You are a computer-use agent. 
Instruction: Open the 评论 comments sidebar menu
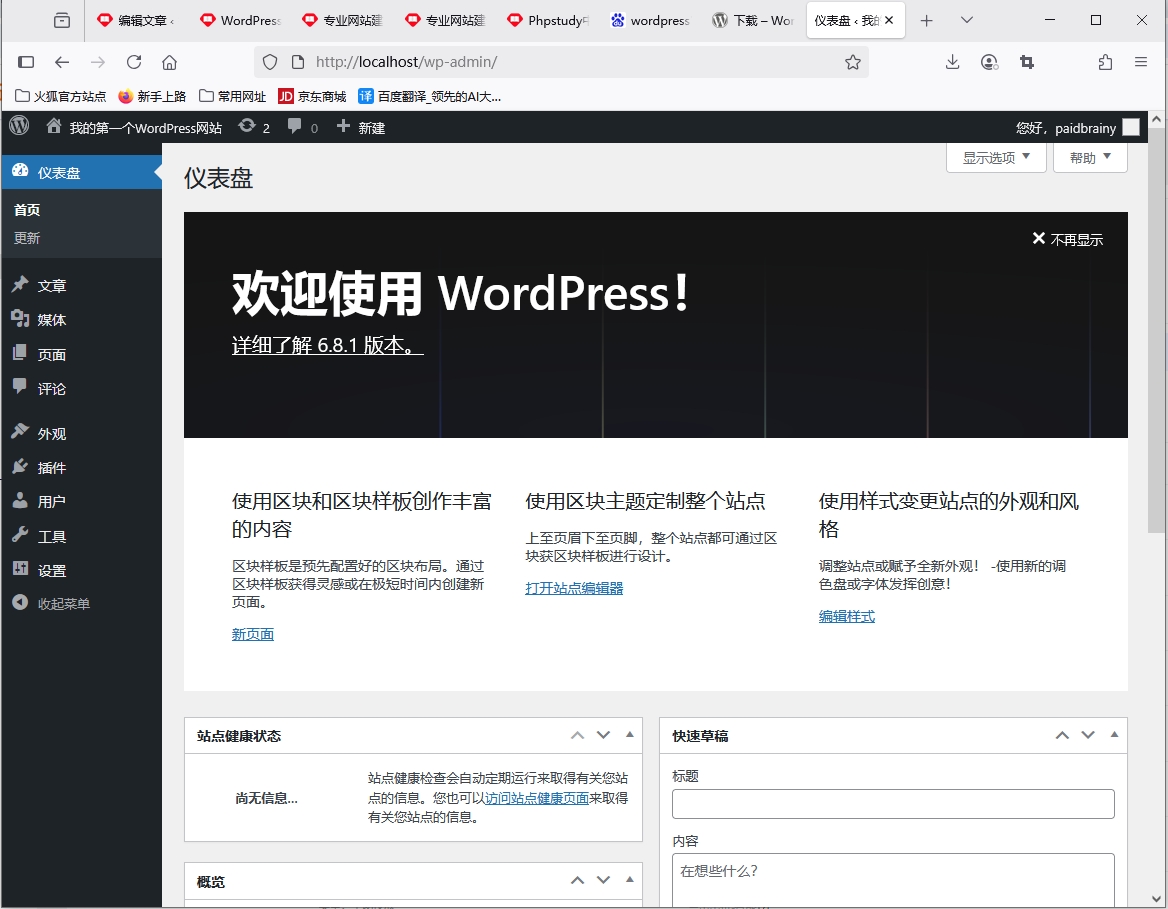click(x=80, y=389)
